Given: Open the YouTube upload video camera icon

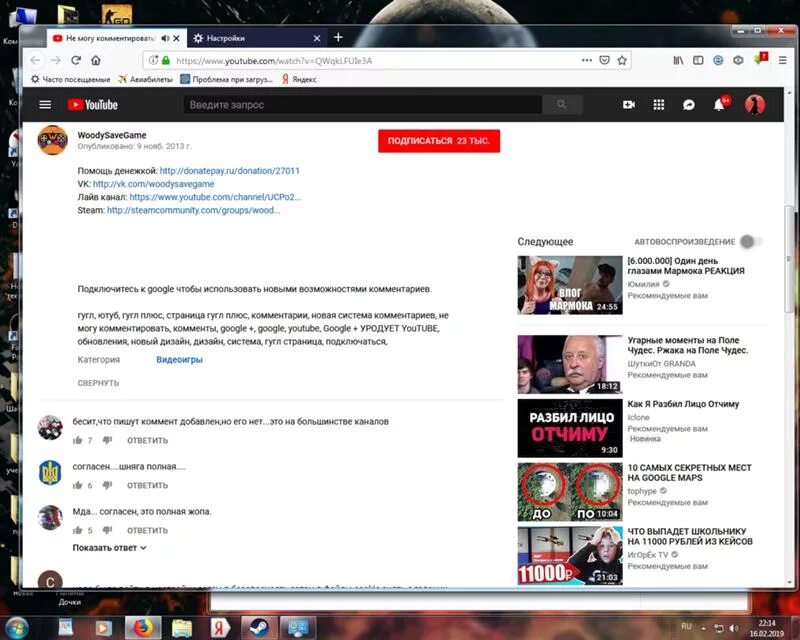Looking at the screenshot, I should coord(629,105).
